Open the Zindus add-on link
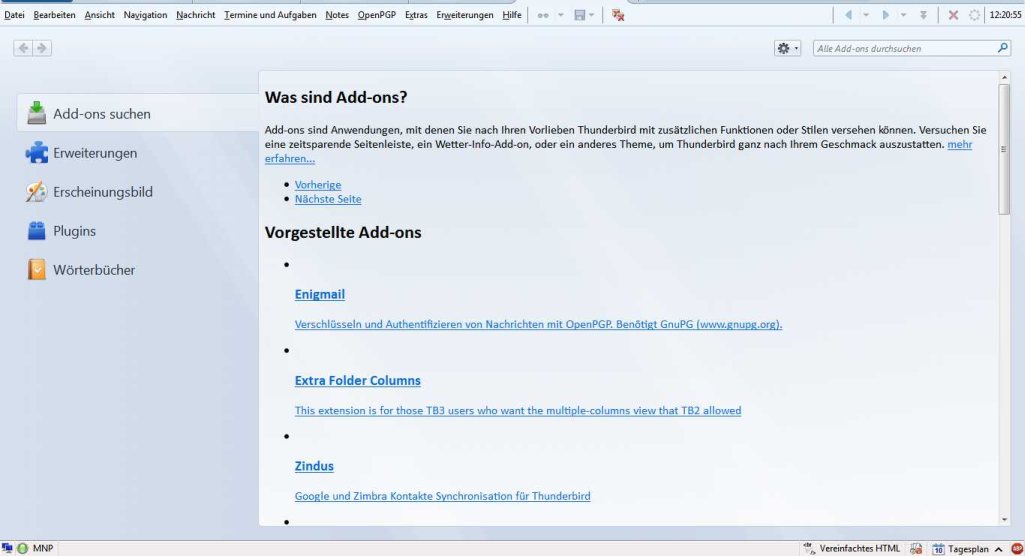Screen dimensions: 1025x556 click(314, 466)
